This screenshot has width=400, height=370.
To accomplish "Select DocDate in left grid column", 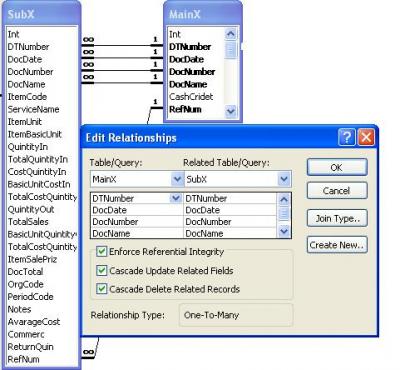I will coord(137,210).
